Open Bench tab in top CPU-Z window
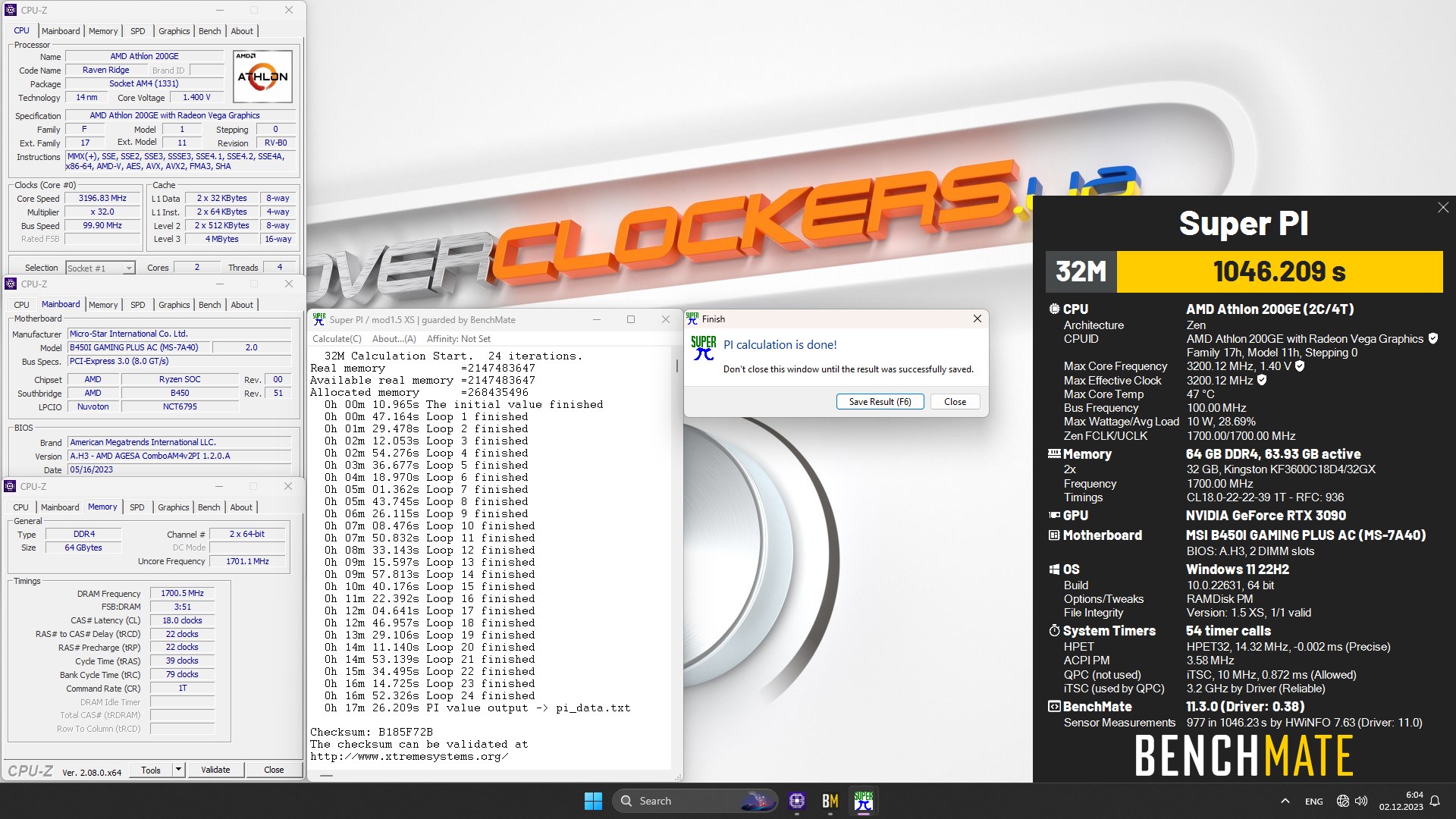Image resolution: width=1456 pixels, height=819 pixels. click(x=209, y=31)
